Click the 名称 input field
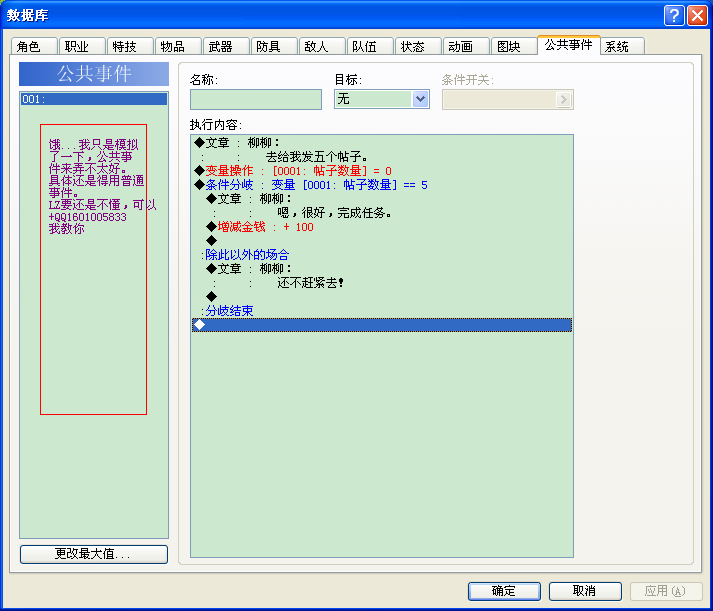Screen dimensions: 713x611 point(256,99)
